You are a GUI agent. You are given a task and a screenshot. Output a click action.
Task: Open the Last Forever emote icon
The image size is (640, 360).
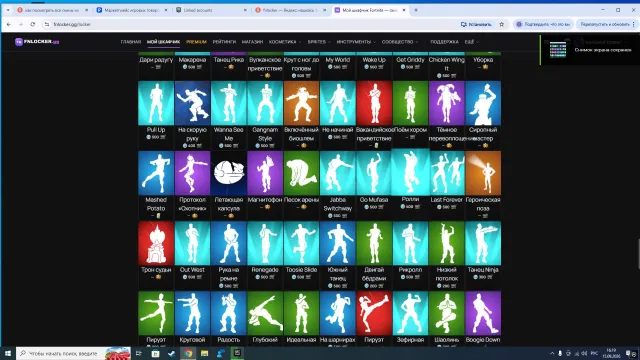click(447, 173)
